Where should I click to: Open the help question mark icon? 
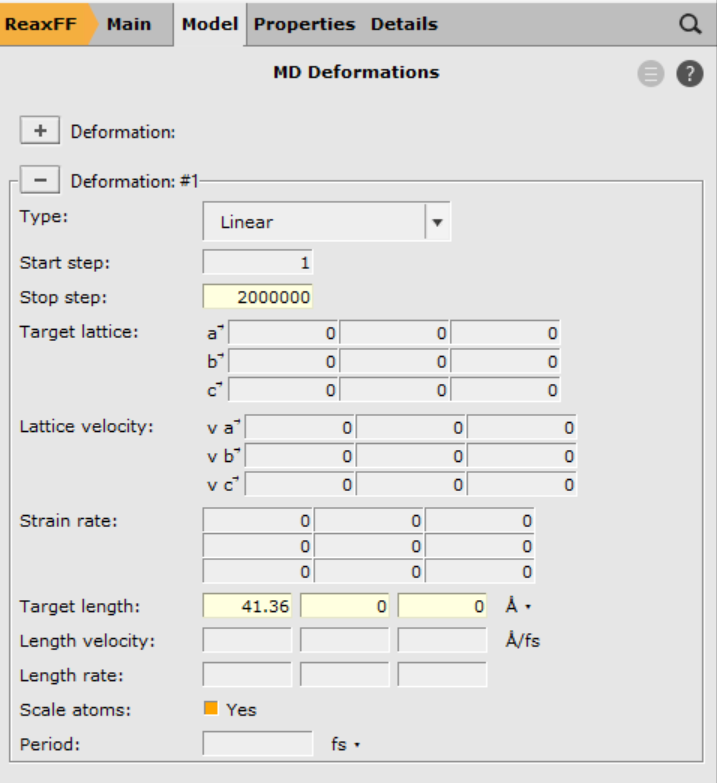click(690, 74)
